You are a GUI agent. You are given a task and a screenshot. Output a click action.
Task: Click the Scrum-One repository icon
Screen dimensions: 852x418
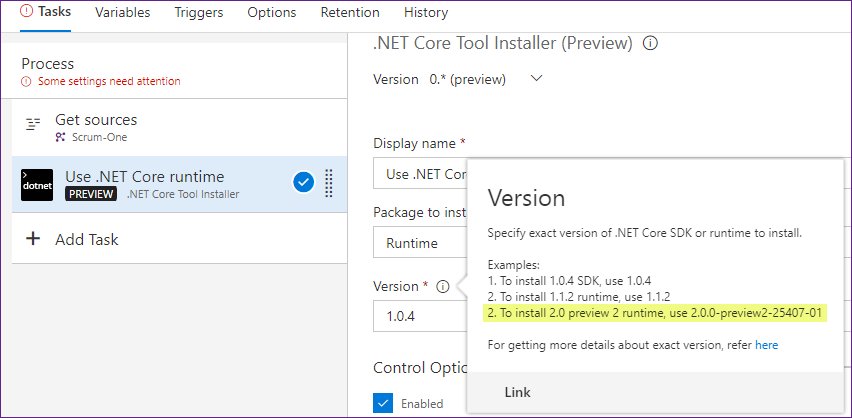click(x=60, y=137)
